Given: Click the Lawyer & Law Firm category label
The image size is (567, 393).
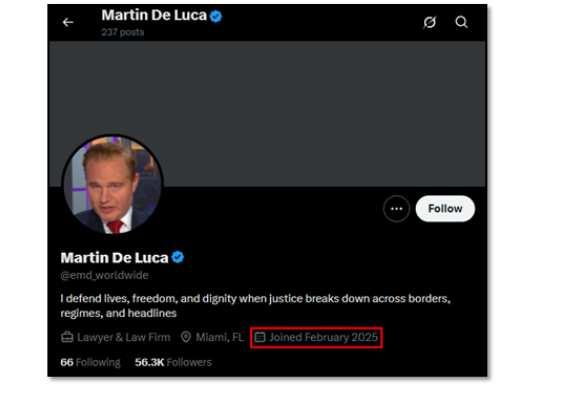Looking at the screenshot, I should click(x=124, y=337).
